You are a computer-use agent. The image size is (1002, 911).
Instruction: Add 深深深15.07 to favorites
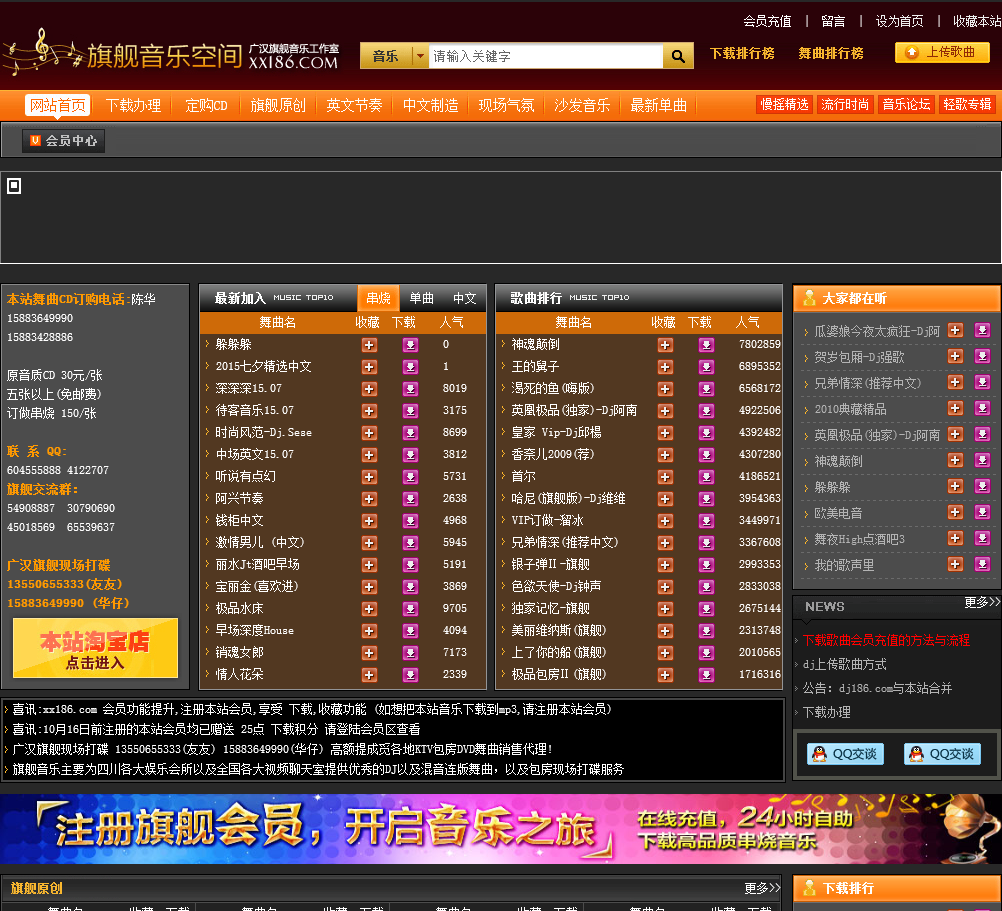369,389
